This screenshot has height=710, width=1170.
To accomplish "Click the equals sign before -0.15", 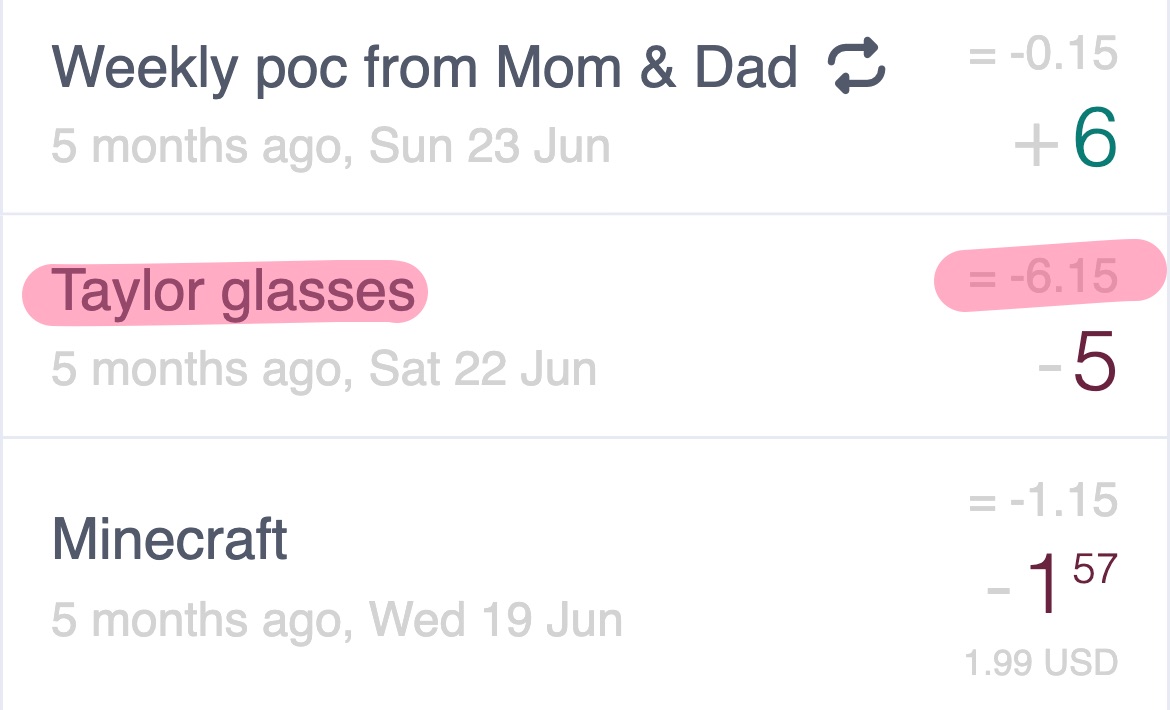I will click(x=982, y=56).
